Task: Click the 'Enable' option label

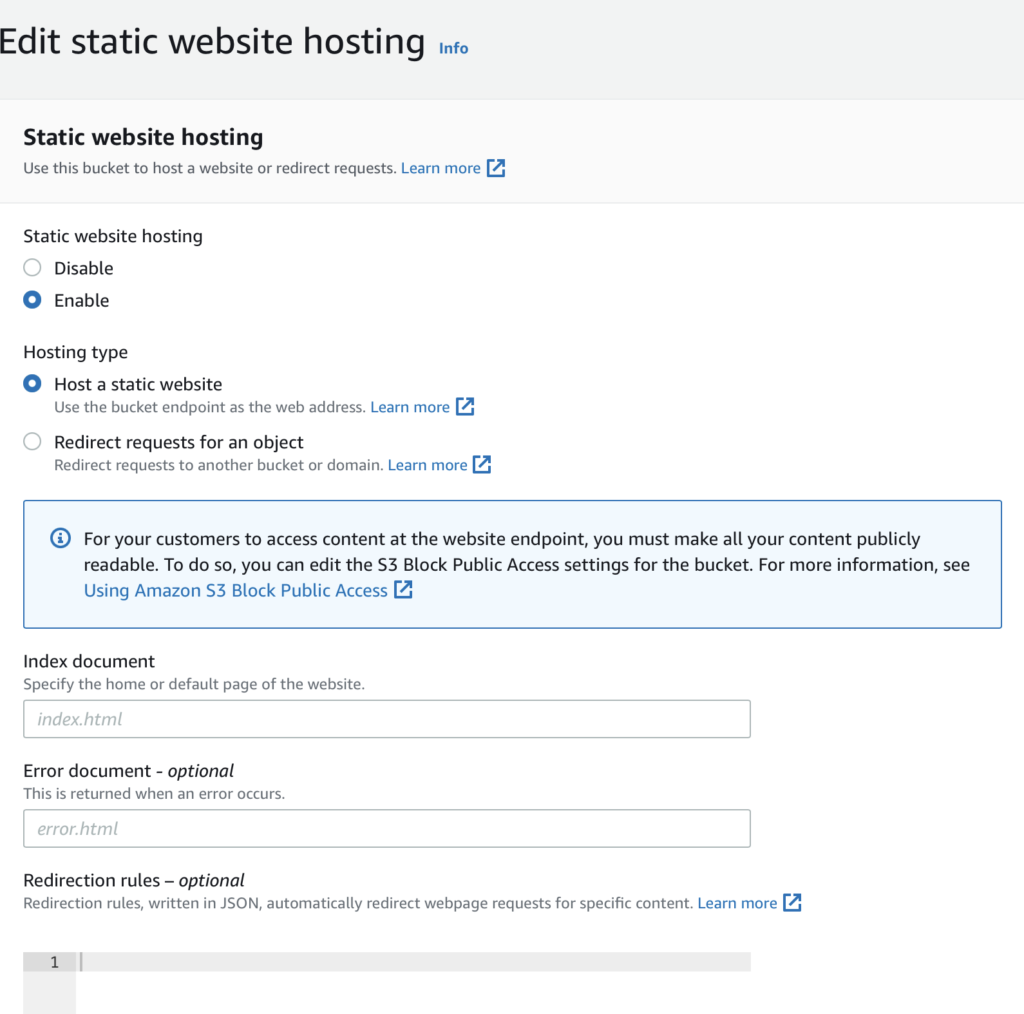Action: (82, 300)
